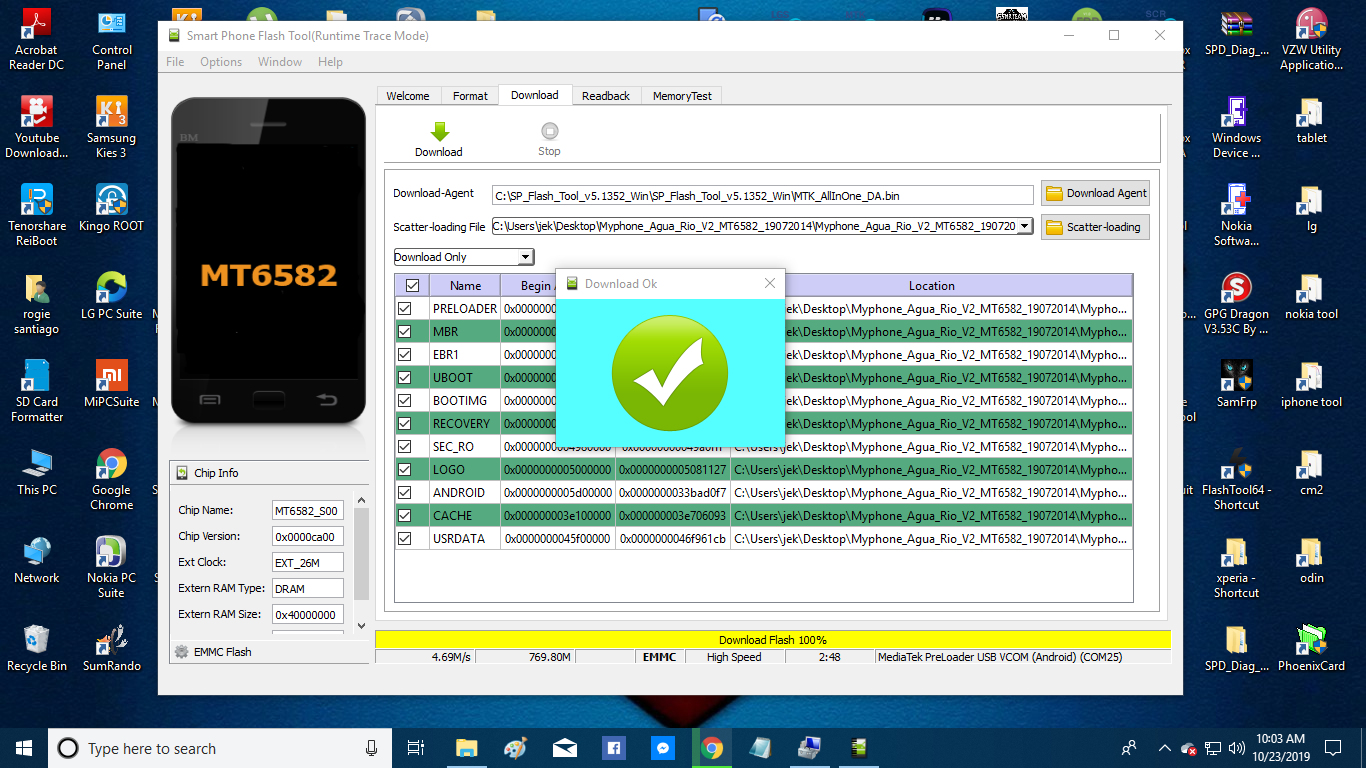
Task: Close the Download Ok dialog
Action: pyautogui.click(x=769, y=284)
